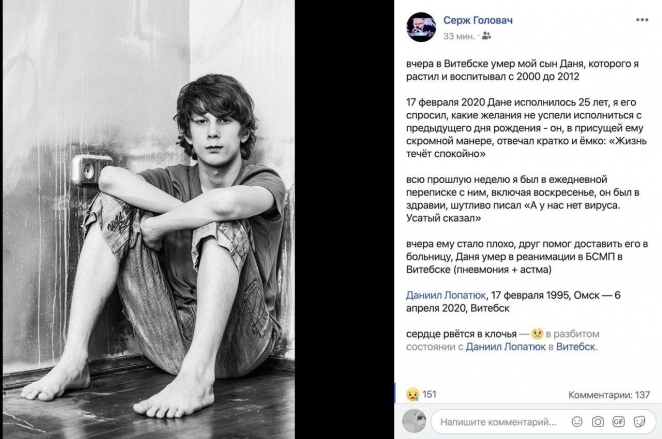Click the feeling emoji in the status line

coord(538,333)
